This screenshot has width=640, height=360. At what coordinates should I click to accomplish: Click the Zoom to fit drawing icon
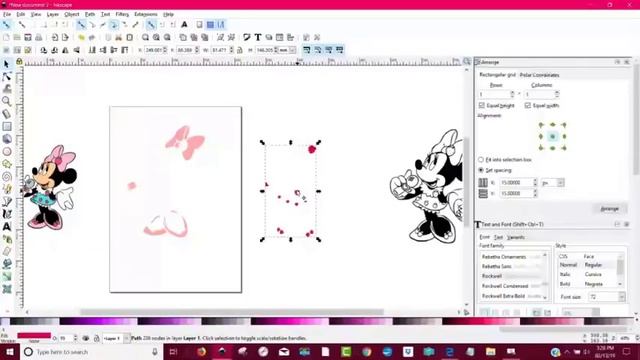[156, 38]
